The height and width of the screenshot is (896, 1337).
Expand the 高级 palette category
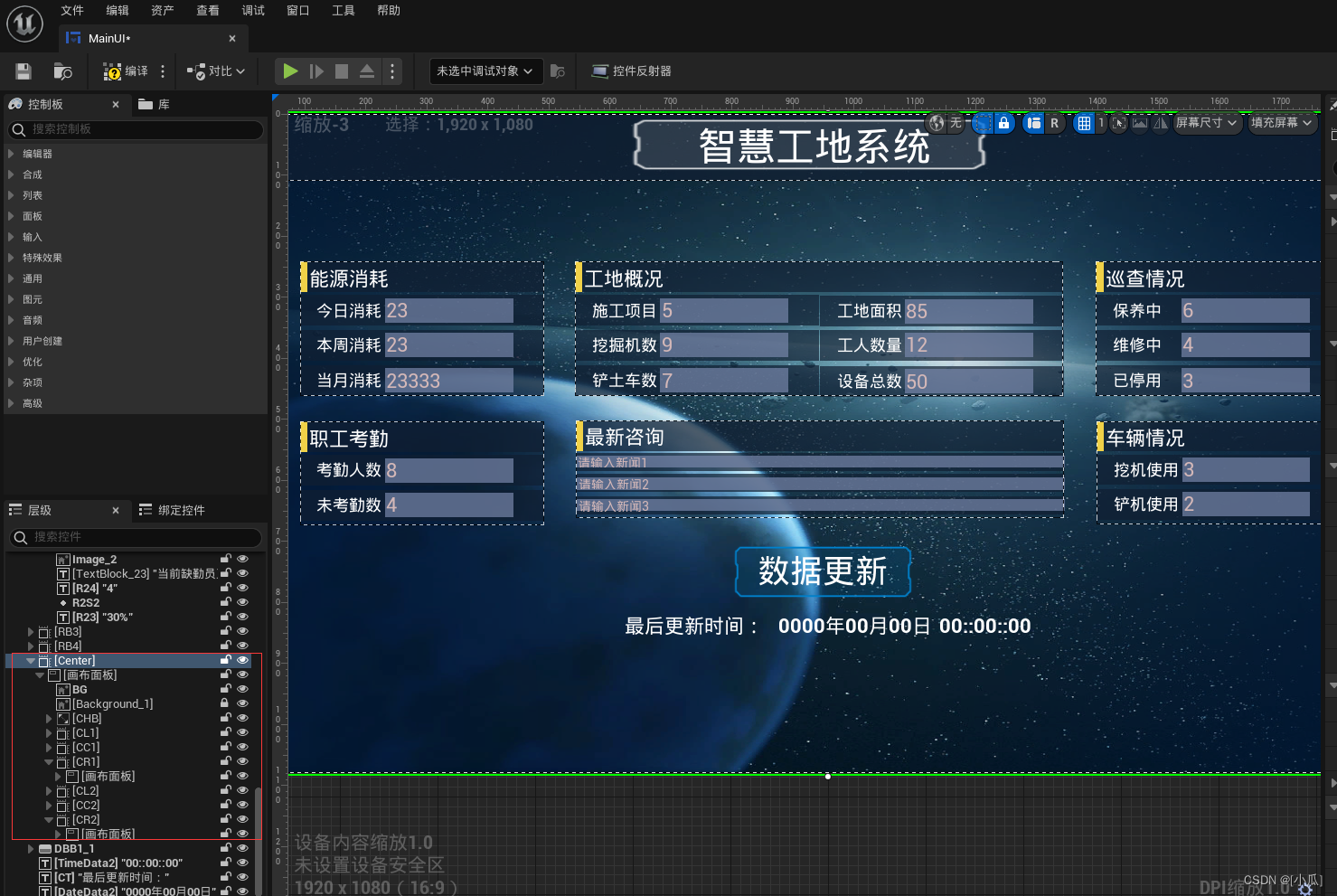click(11, 403)
